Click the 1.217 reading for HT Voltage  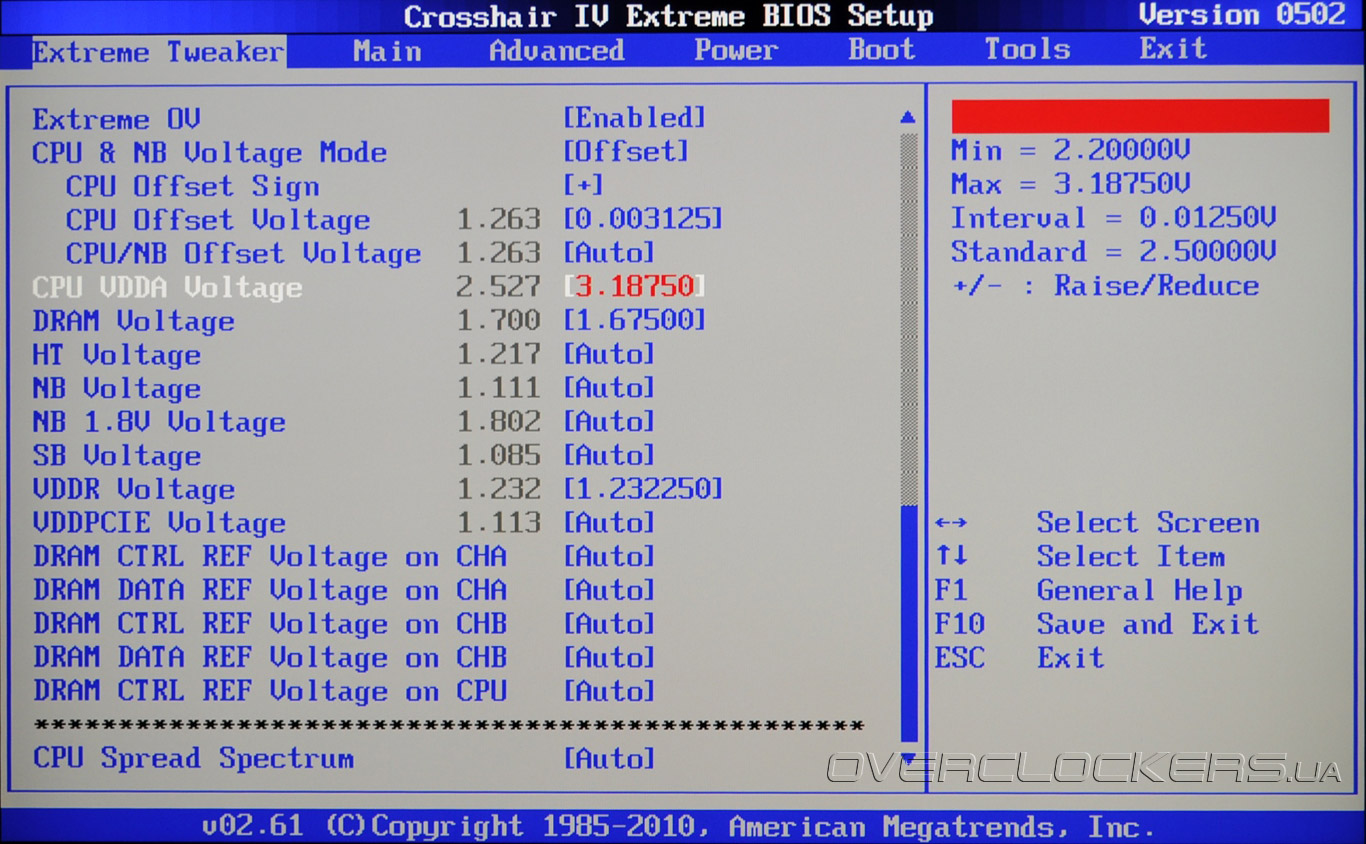click(x=498, y=354)
